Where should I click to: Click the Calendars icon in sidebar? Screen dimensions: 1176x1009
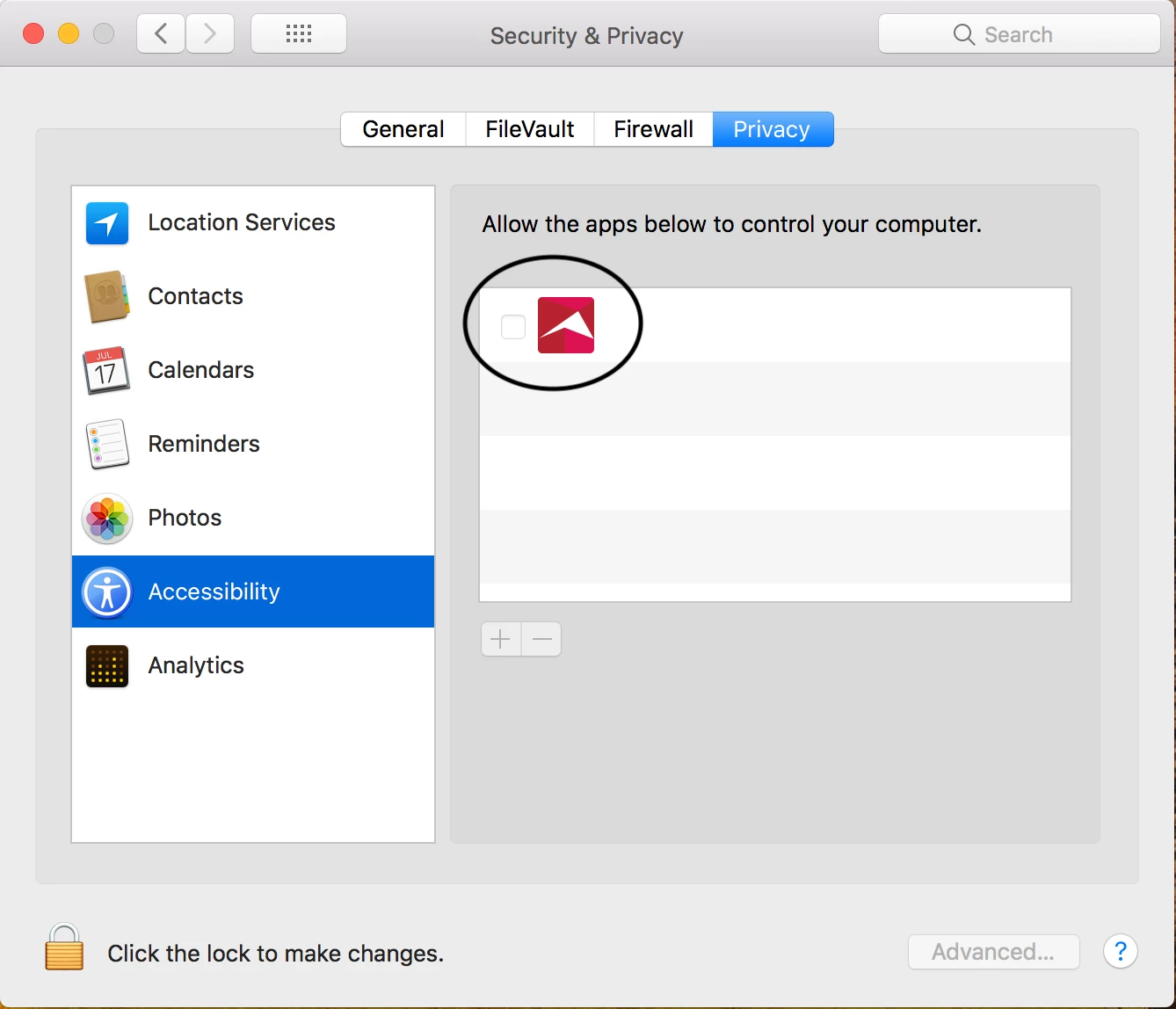[x=106, y=371]
